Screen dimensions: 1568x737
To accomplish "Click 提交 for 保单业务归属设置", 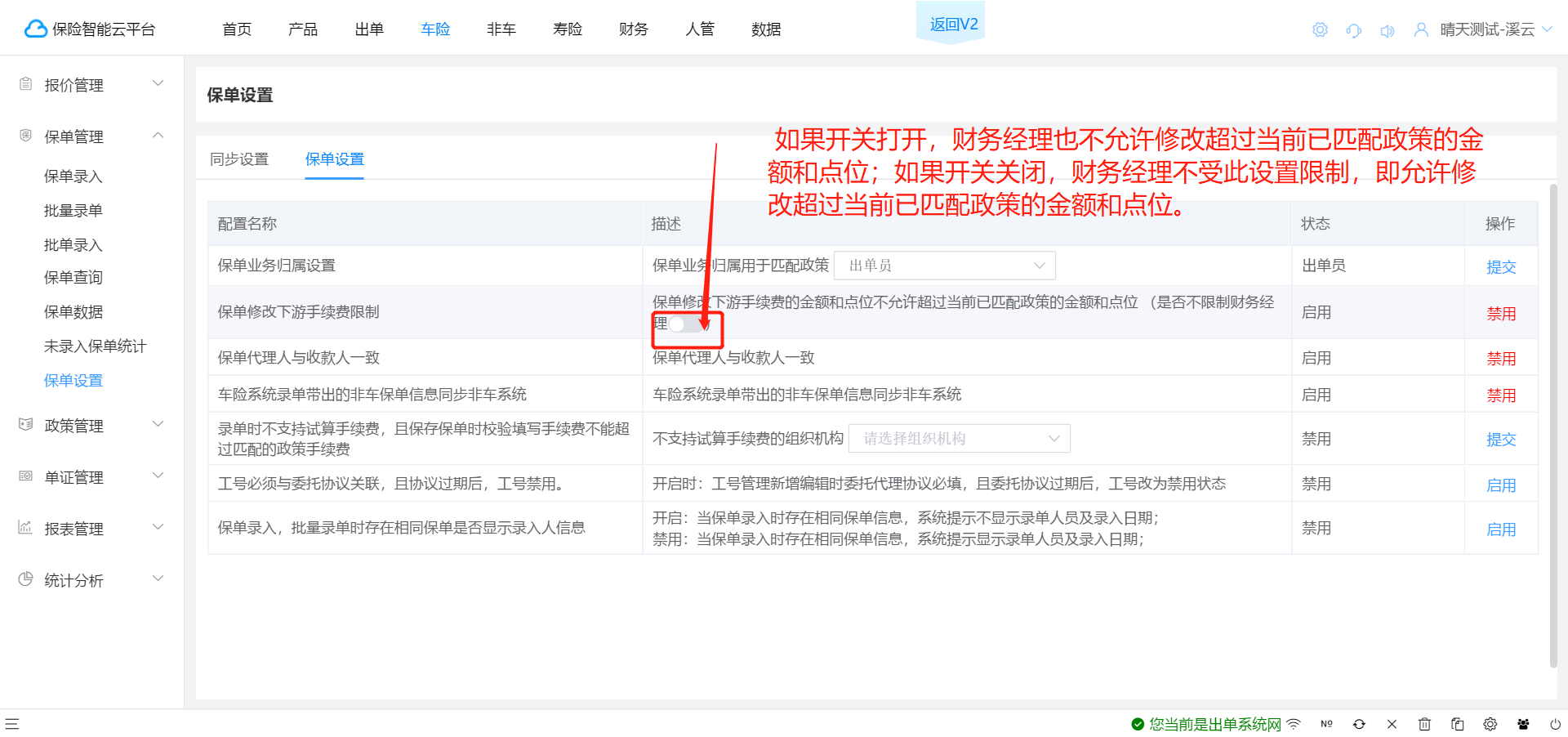I will (1501, 267).
